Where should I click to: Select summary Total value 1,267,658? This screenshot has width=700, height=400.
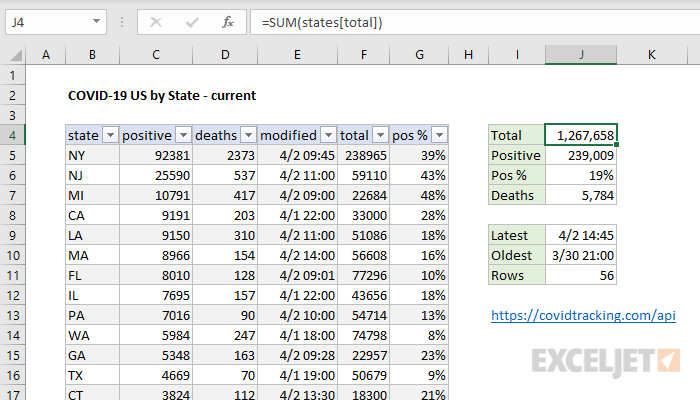coord(581,135)
